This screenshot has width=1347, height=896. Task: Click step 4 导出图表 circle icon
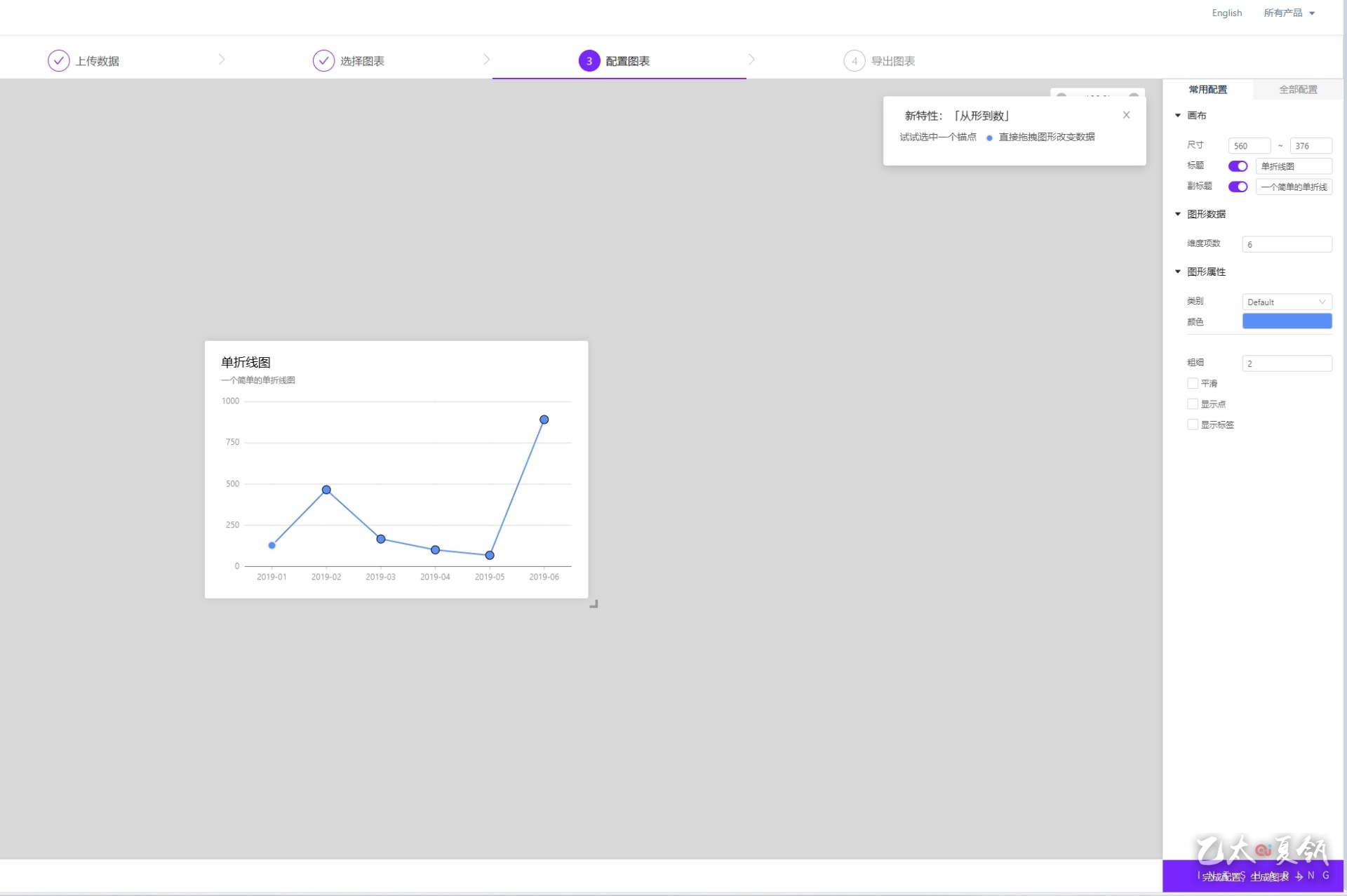(854, 61)
